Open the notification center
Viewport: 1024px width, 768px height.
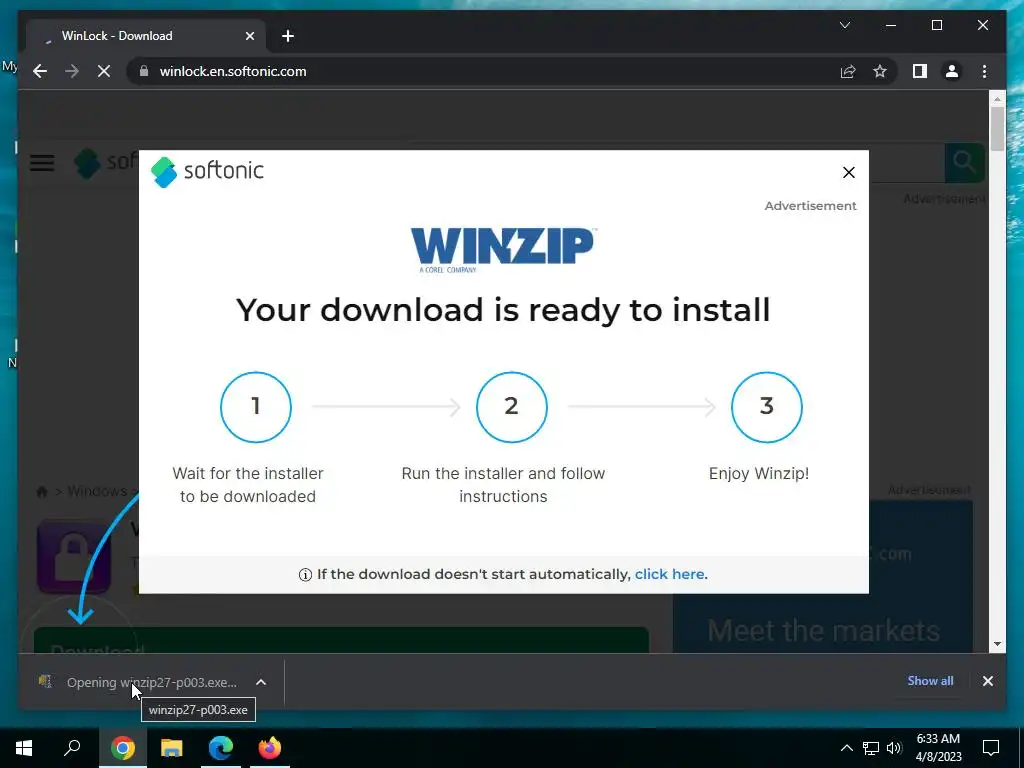tap(991, 748)
